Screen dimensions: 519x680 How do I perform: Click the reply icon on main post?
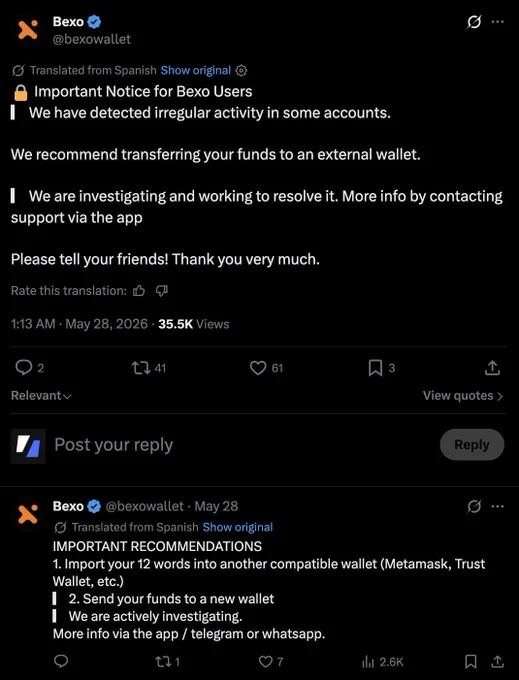[x=23, y=368]
